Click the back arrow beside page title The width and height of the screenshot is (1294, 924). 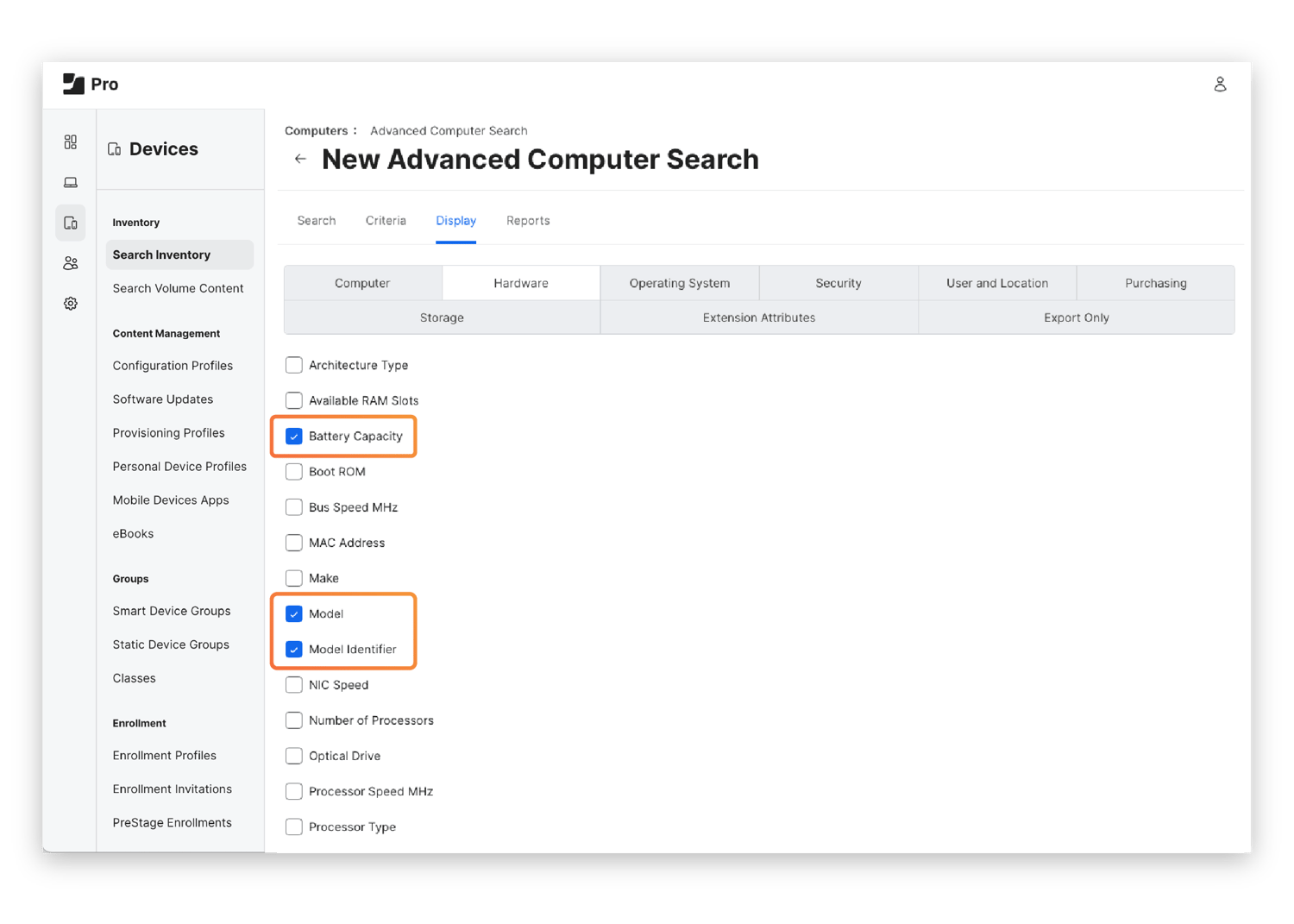(300, 159)
